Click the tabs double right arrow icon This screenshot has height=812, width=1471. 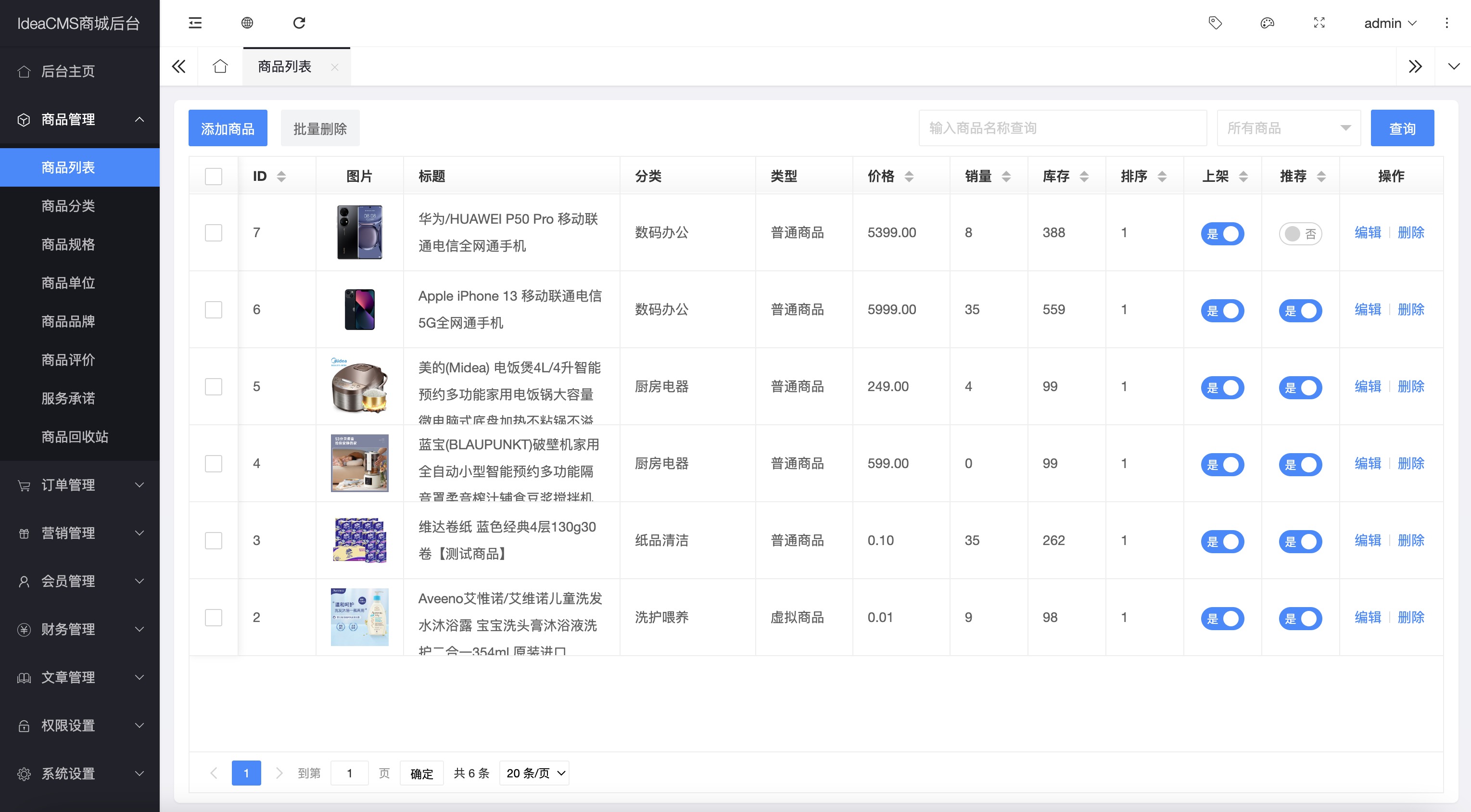1415,66
